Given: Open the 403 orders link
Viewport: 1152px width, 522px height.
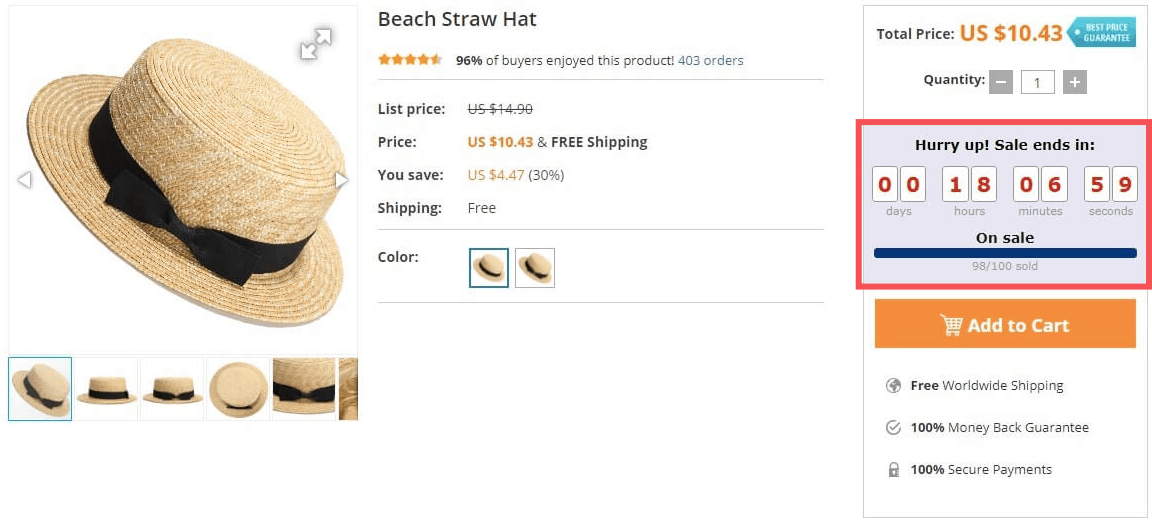Looking at the screenshot, I should coord(710,60).
